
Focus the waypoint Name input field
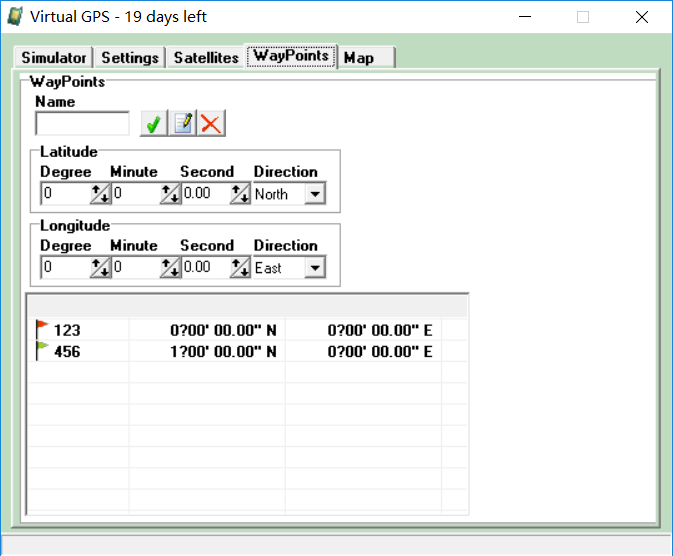pos(82,124)
